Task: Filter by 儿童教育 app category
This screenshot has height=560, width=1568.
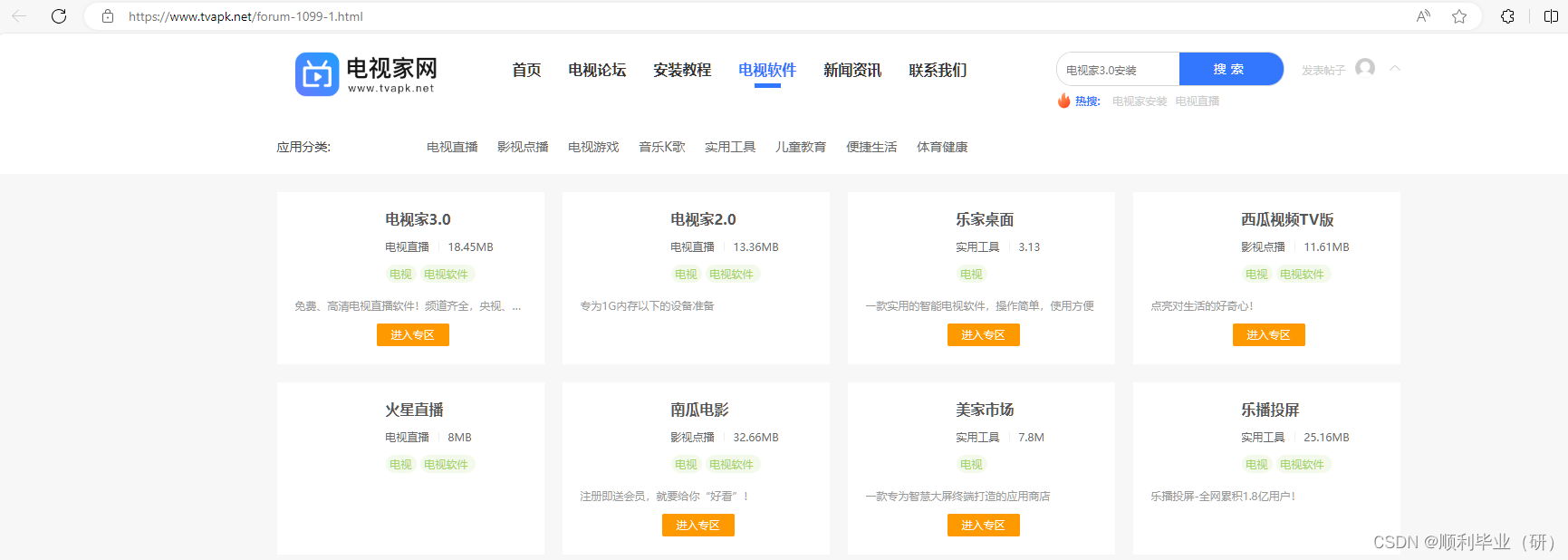Action: [801, 147]
